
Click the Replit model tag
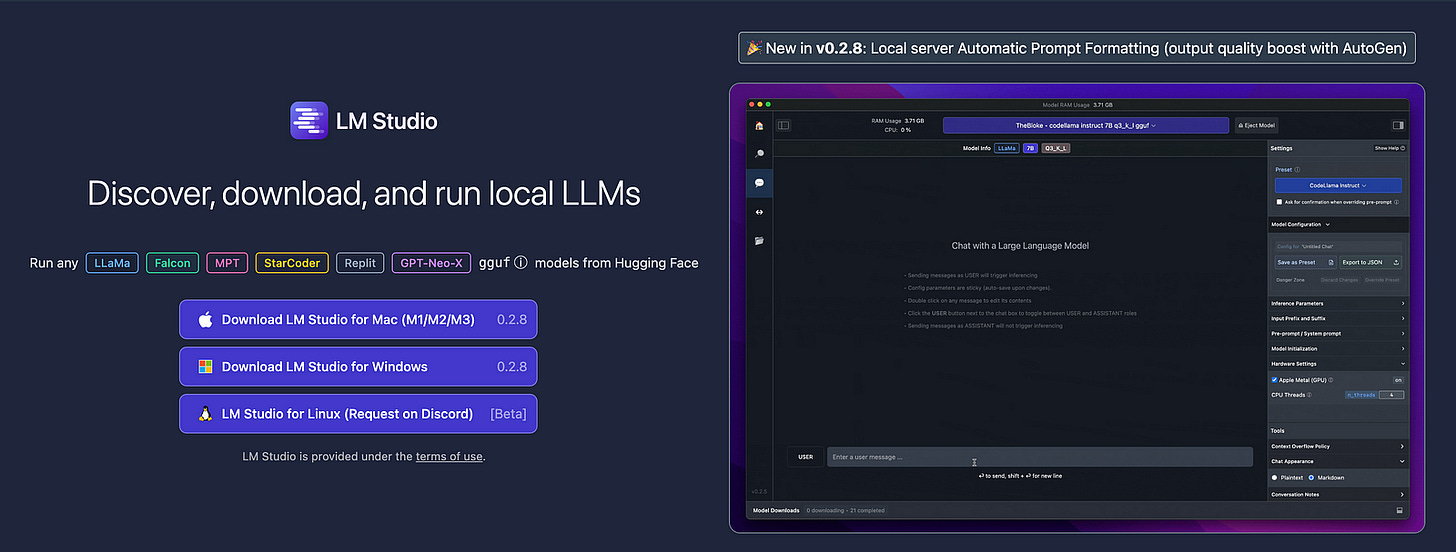tap(360, 263)
